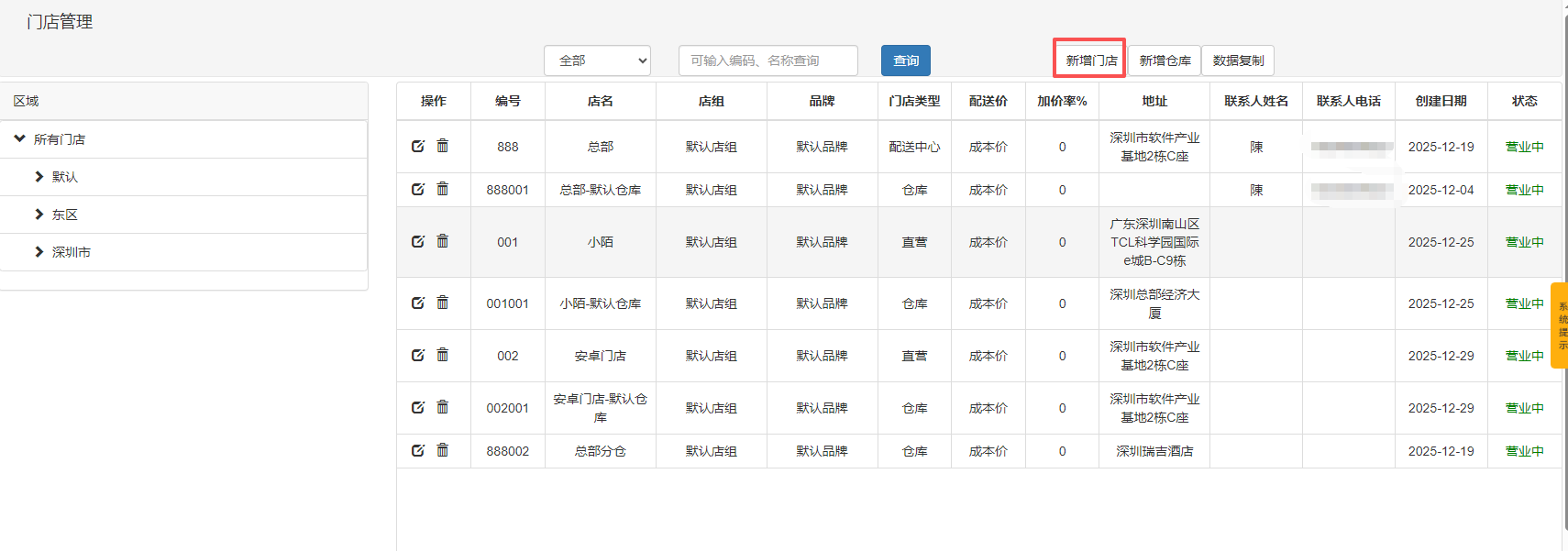The image size is (1568, 551).
Task: Click trash icon for 小陌-默认仓库 row
Action: (443, 303)
